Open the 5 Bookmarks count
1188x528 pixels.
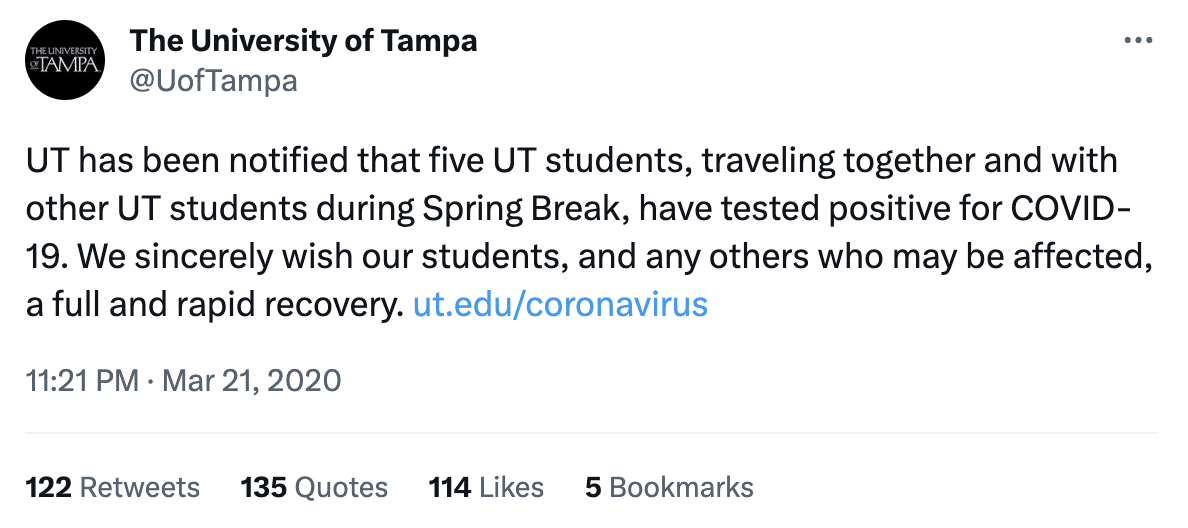coord(669,487)
